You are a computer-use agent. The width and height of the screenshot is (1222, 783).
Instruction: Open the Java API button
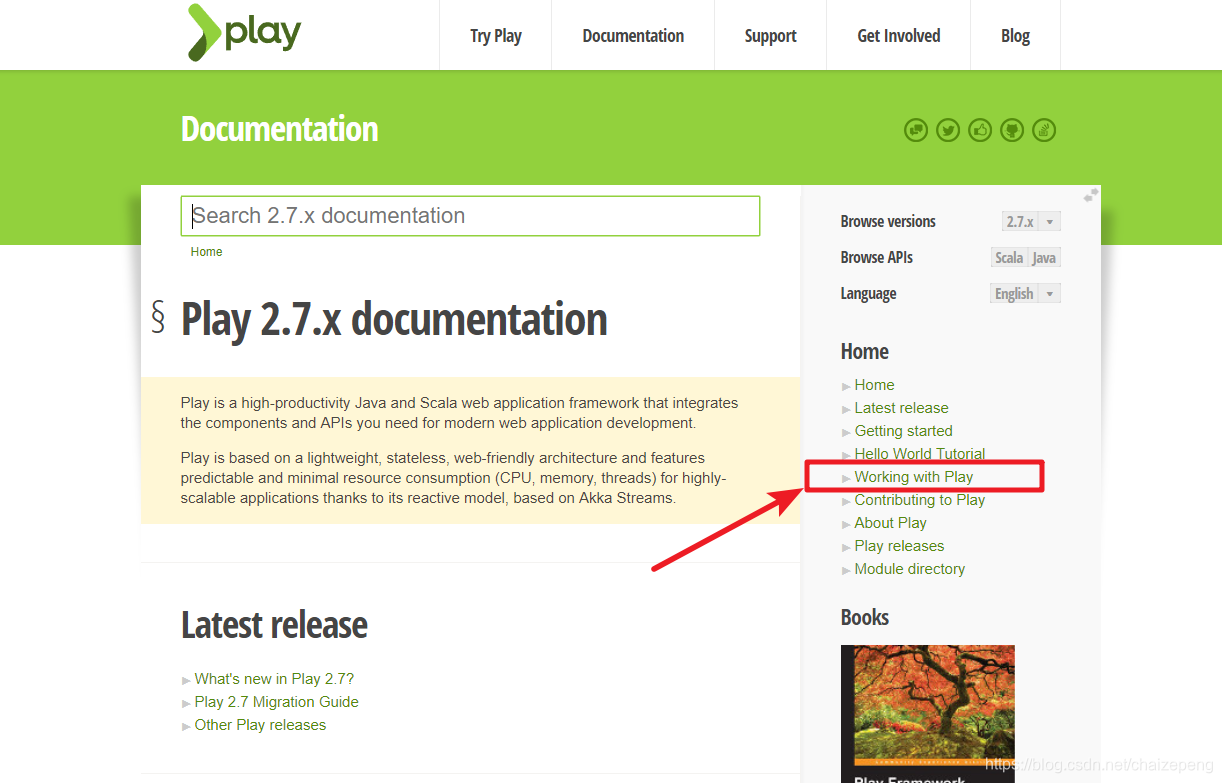[1044, 258]
